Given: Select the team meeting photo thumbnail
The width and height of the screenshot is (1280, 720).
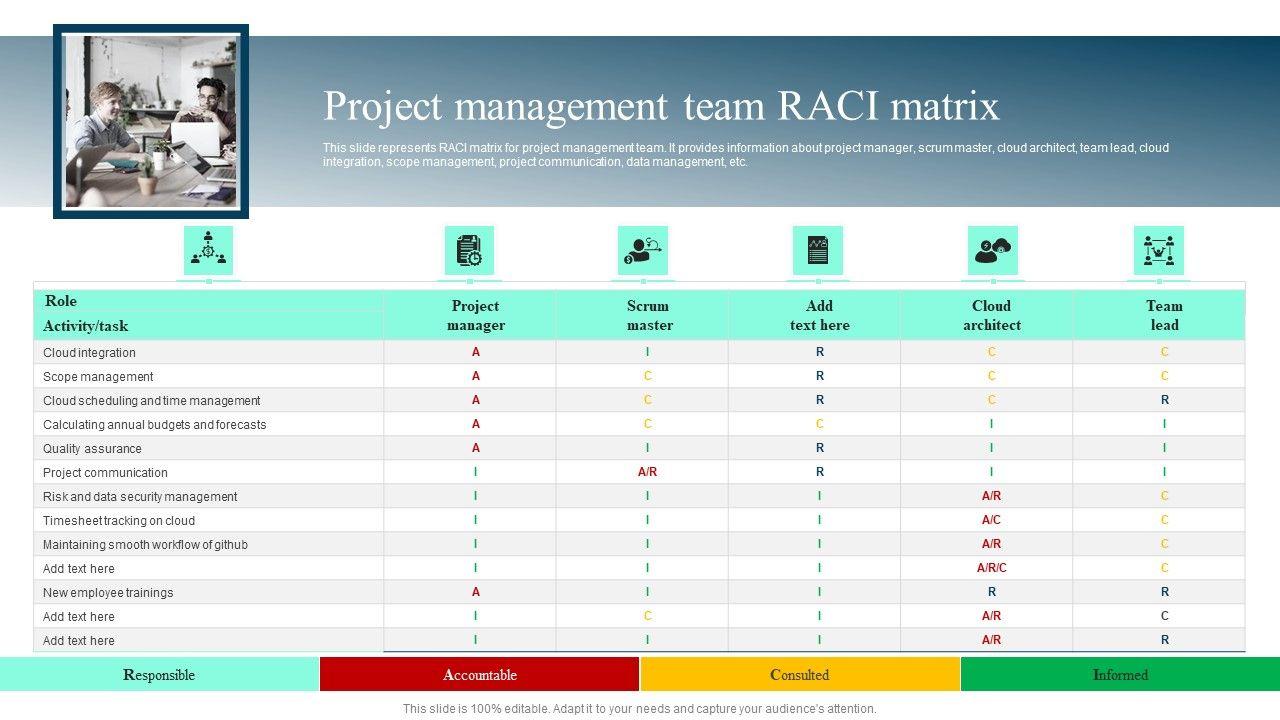Looking at the screenshot, I should 151,121.
